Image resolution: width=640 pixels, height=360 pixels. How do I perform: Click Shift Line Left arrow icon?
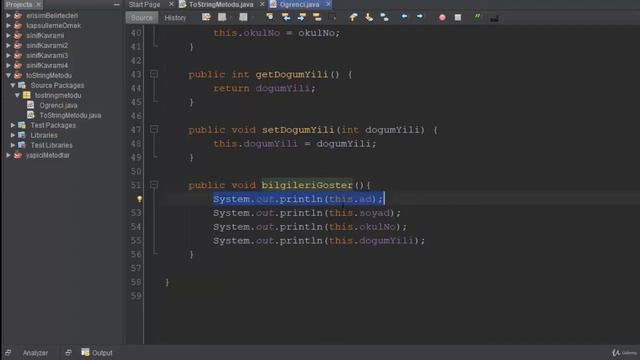(x=404, y=17)
